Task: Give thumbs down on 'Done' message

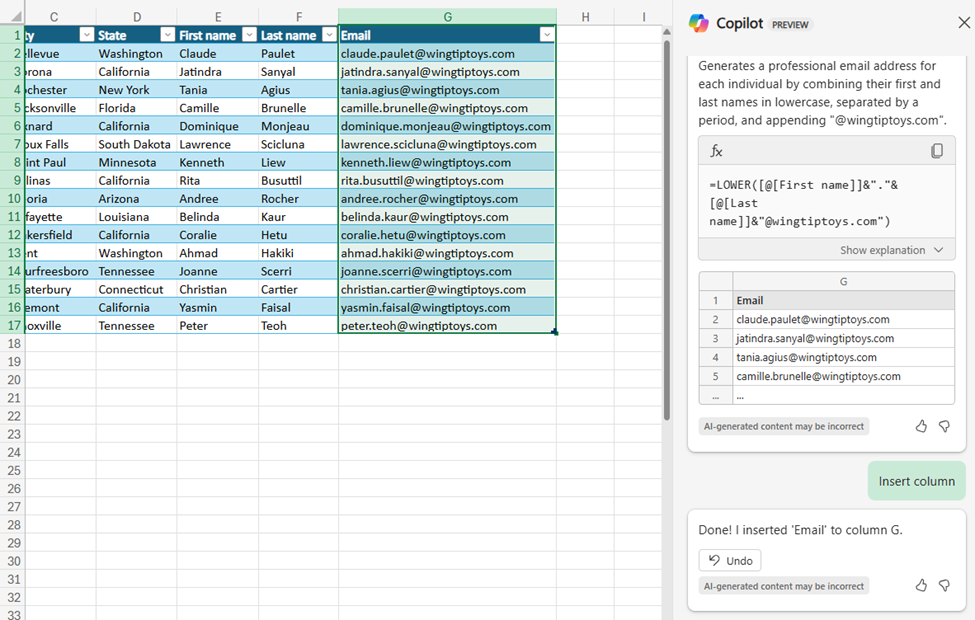Action: (944, 585)
